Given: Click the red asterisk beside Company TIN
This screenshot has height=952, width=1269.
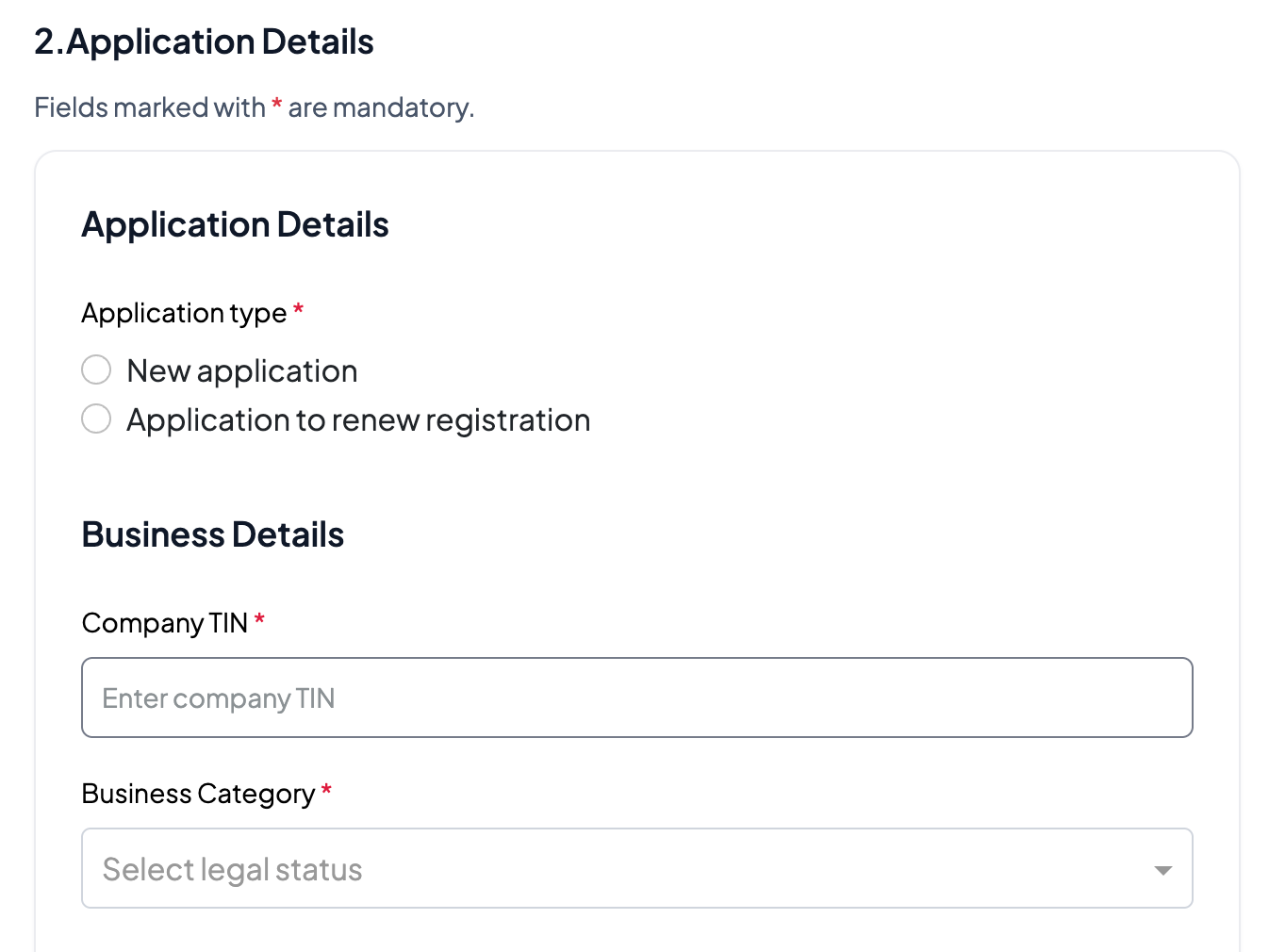Looking at the screenshot, I should pos(259,620).
